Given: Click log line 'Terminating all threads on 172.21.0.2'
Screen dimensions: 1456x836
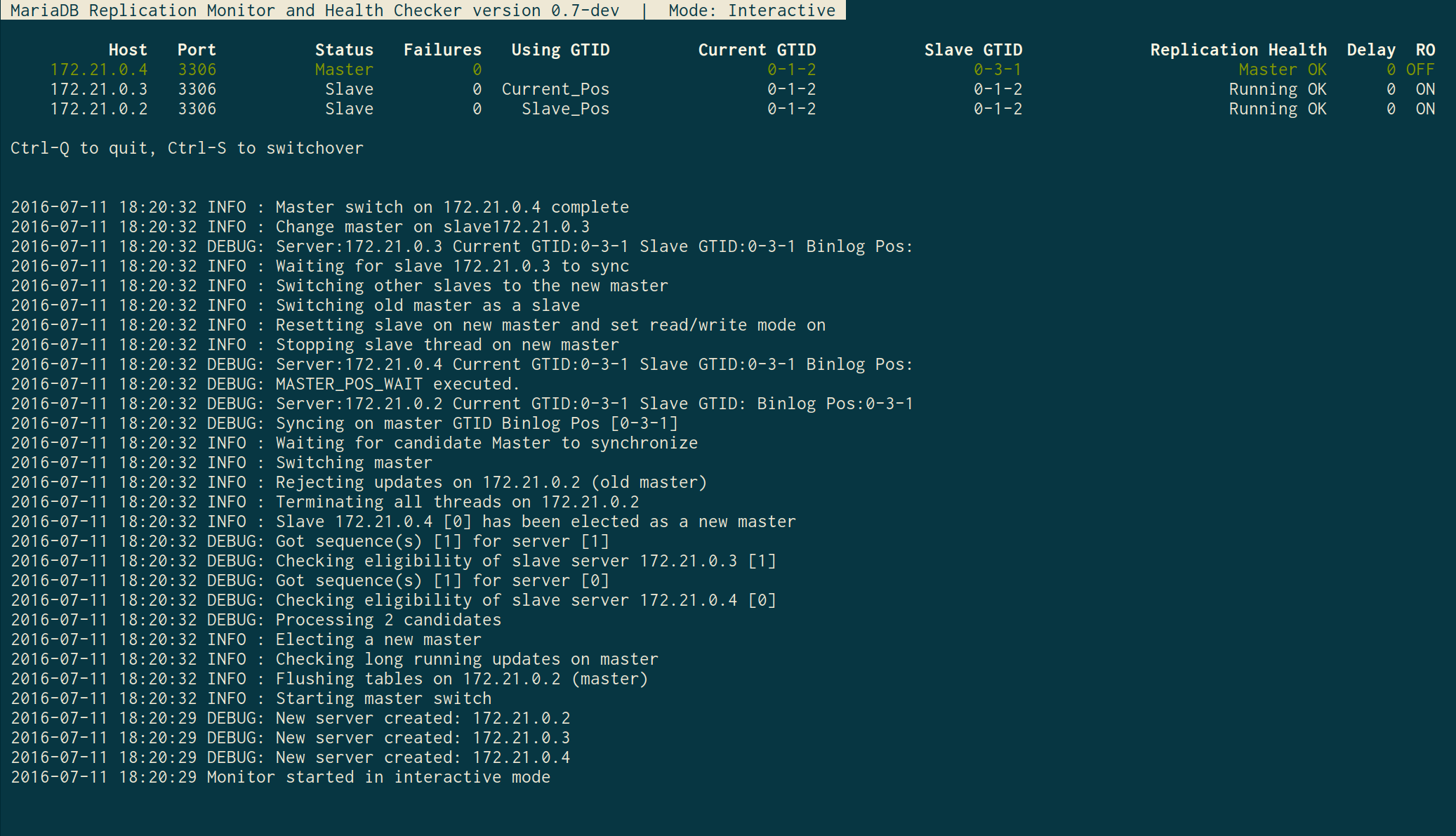Looking at the screenshot, I should (457, 502).
